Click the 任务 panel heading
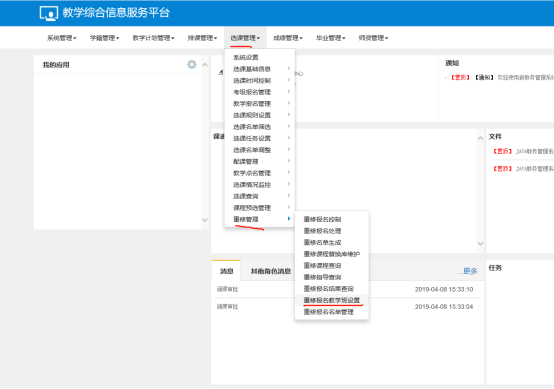The image size is (554, 389). click(x=495, y=268)
